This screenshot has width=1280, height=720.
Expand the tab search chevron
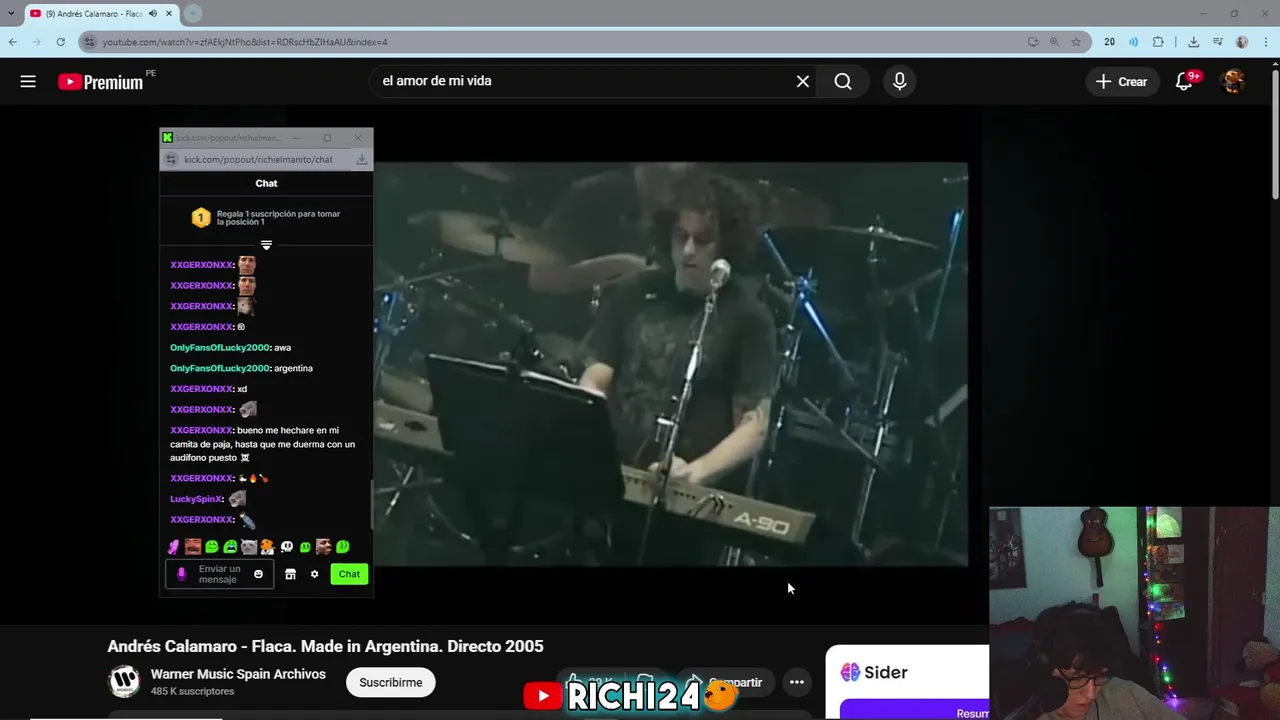tap(11, 14)
